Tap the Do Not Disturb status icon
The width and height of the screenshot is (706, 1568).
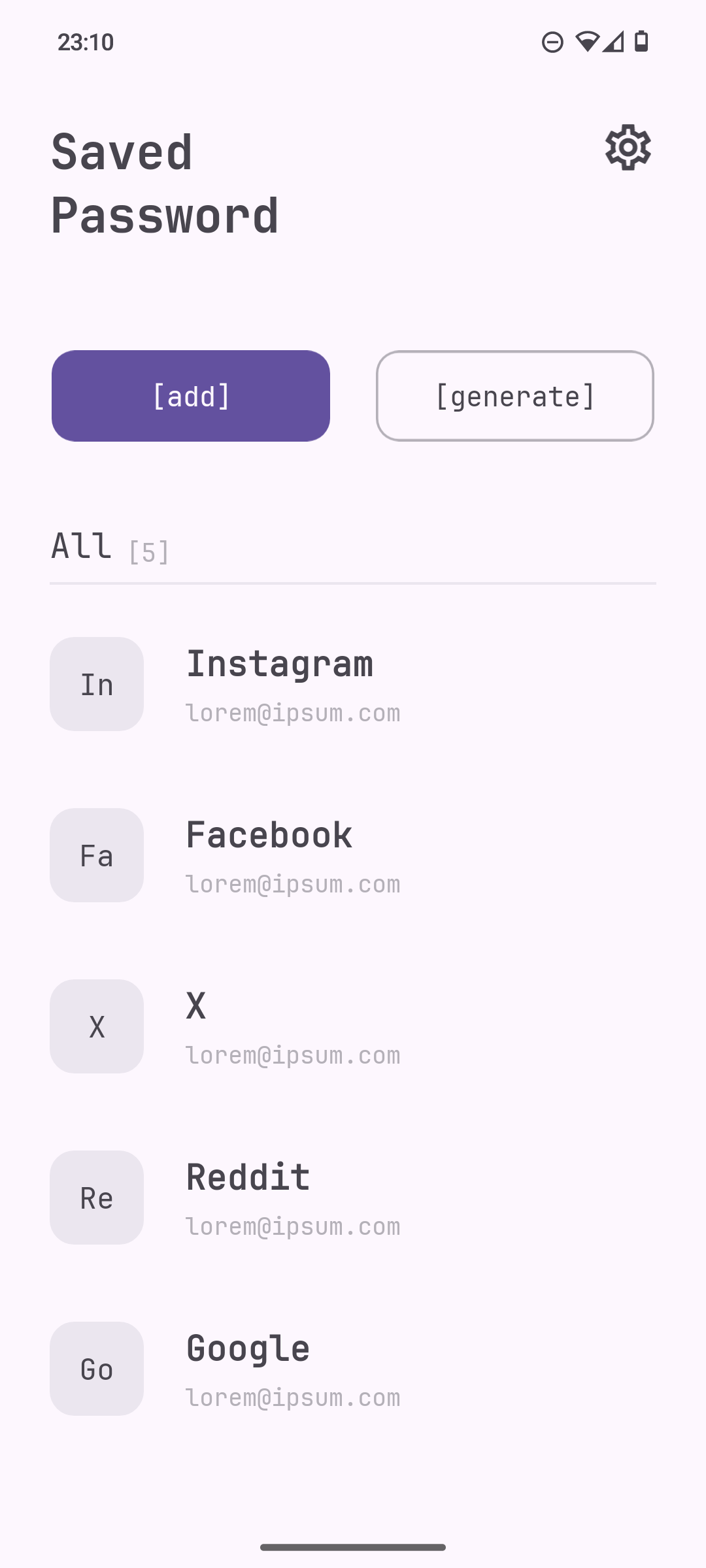point(552,42)
